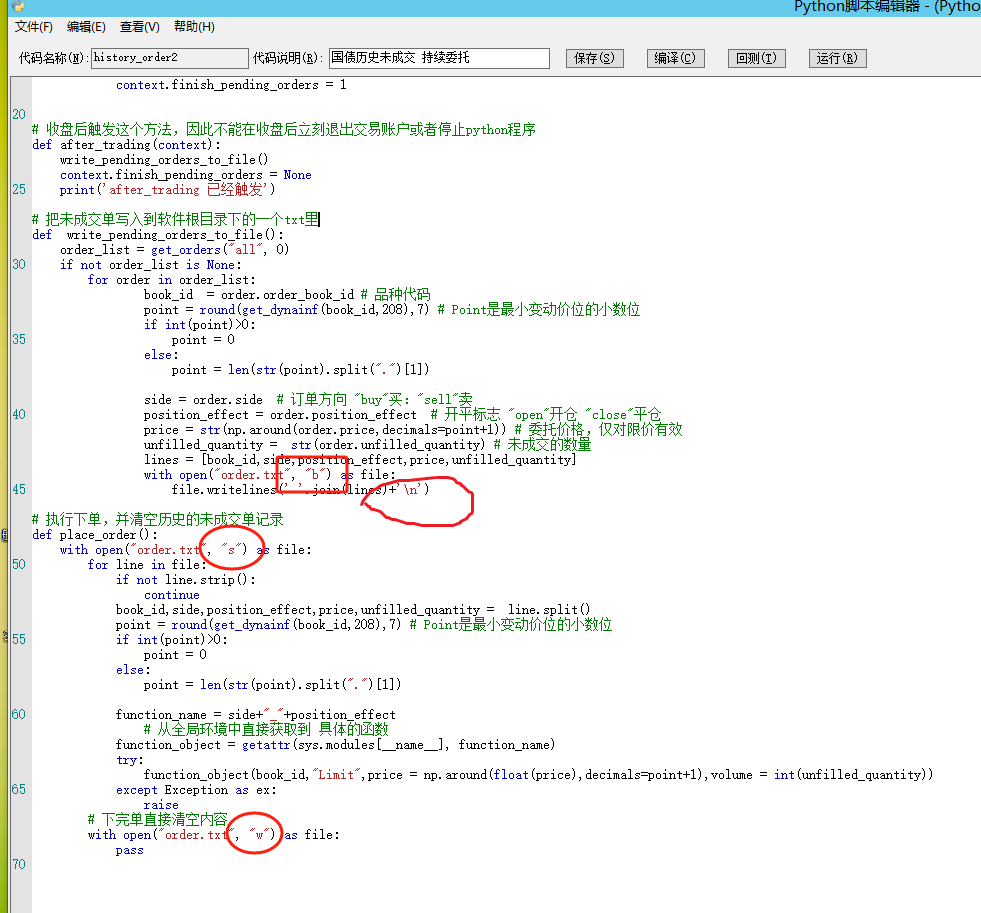Click the 'continue' statement
The width and height of the screenshot is (981, 913).
(x=172, y=595)
